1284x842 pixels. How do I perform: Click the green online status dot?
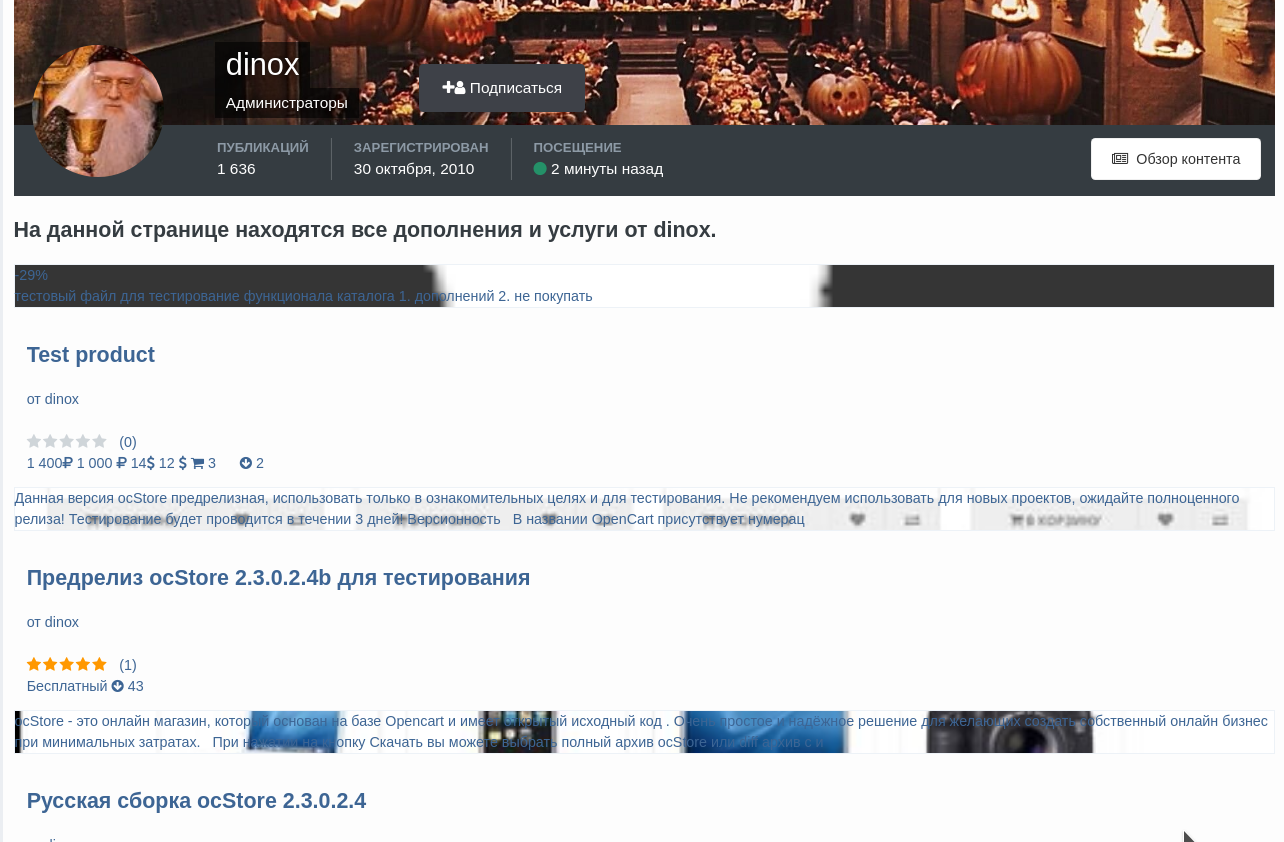[x=540, y=169]
